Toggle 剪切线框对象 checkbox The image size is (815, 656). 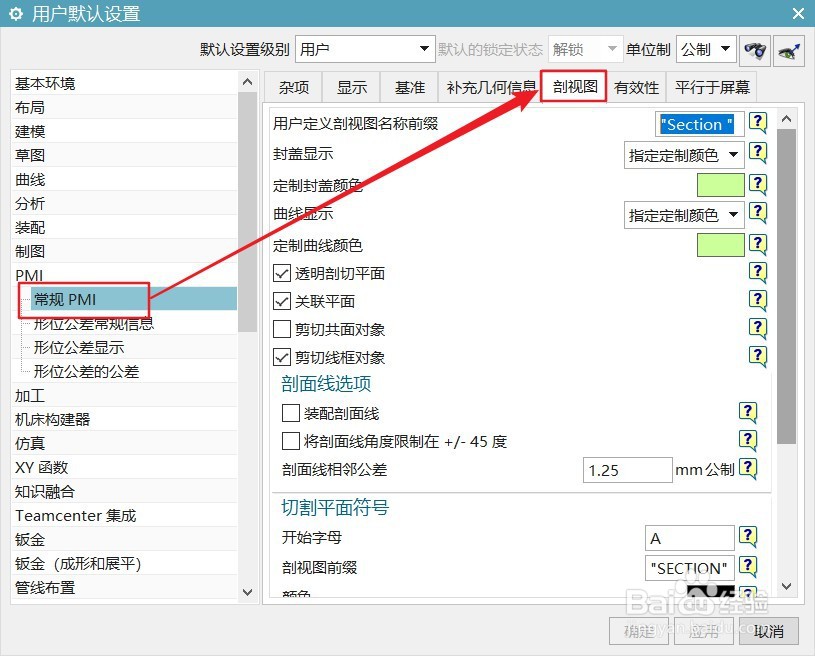[x=282, y=357]
